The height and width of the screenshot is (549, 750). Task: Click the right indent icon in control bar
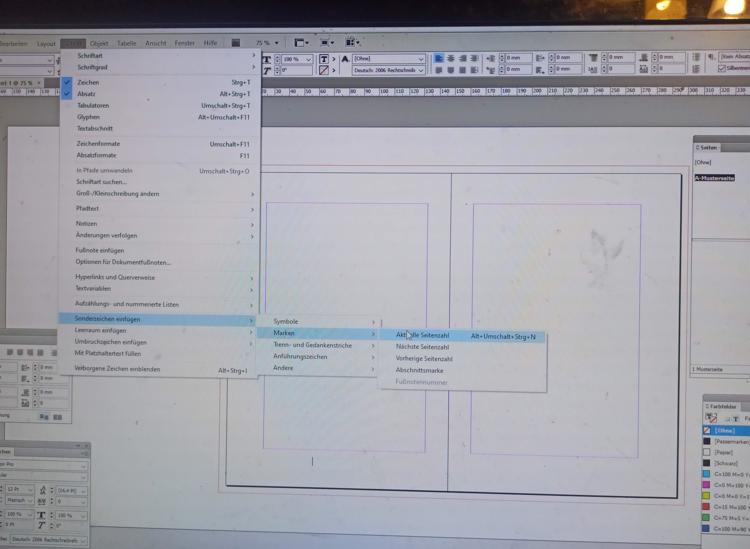[540, 58]
